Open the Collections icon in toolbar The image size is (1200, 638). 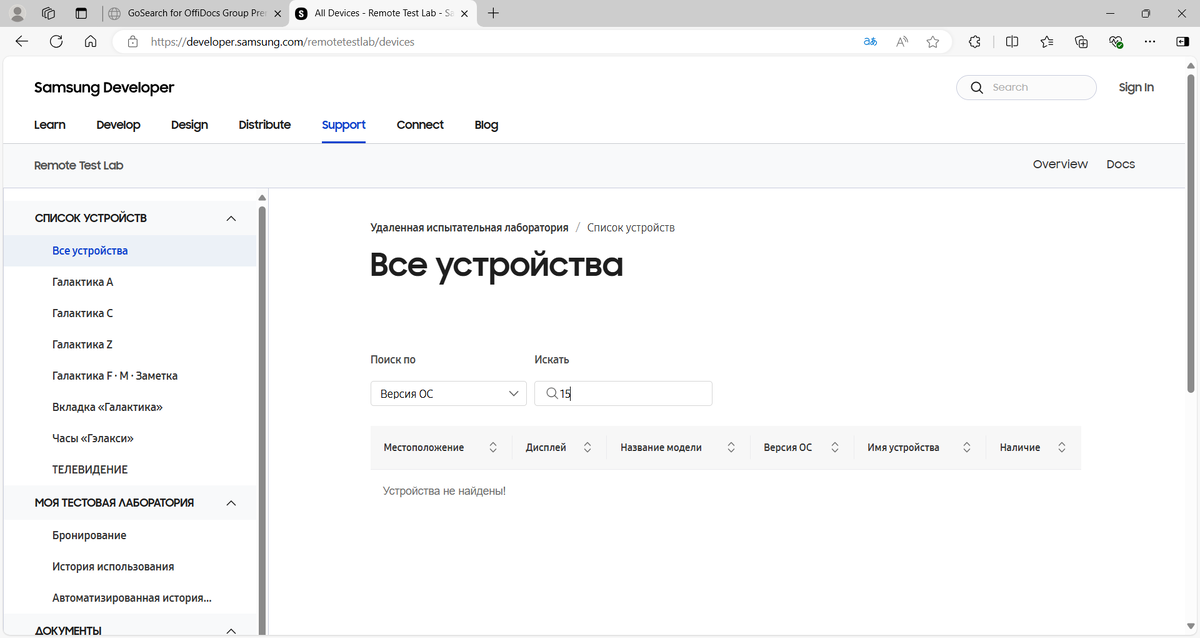click(x=1046, y=41)
